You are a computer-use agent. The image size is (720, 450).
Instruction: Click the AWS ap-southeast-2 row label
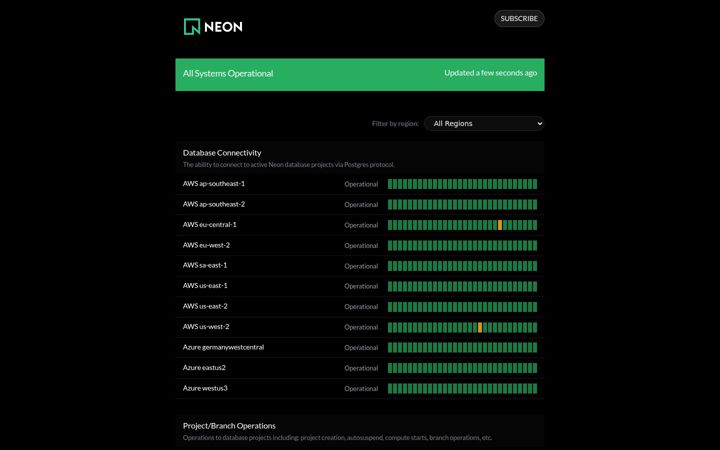(x=214, y=204)
